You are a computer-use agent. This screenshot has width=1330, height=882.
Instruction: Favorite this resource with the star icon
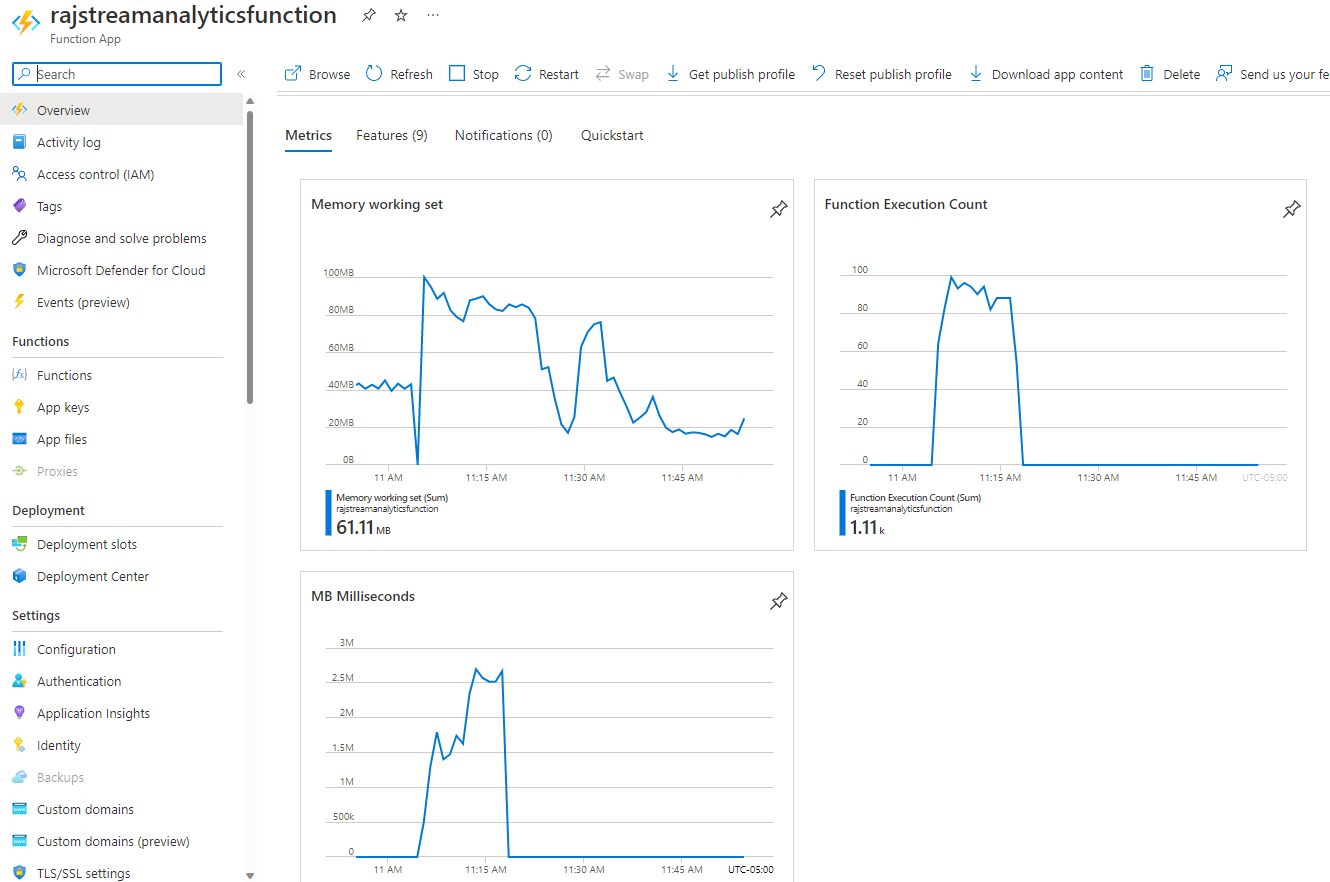(401, 15)
